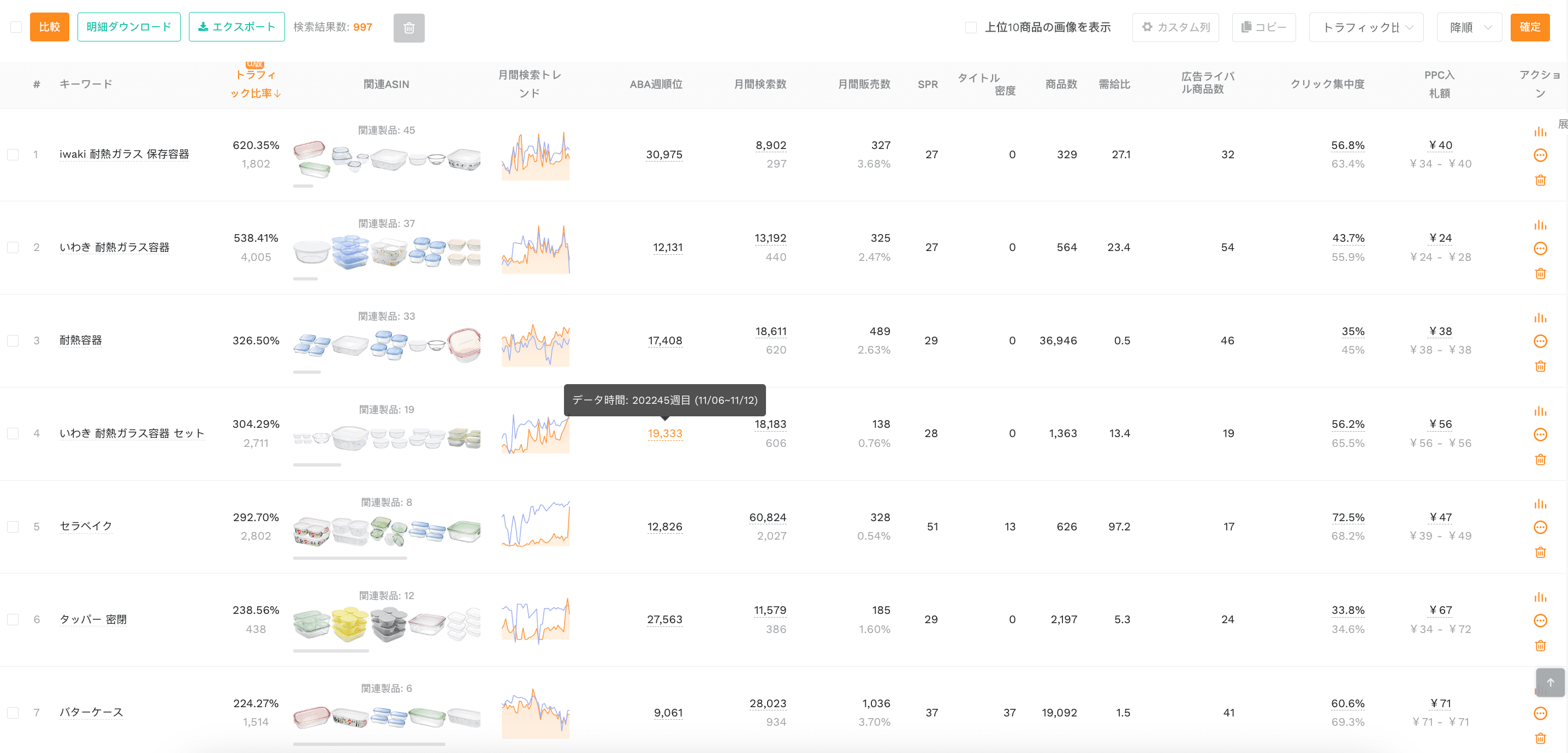Enable 上位10商品の画像を表示 checkbox
This screenshot has height=753, width=1568.
tap(971, 27)
